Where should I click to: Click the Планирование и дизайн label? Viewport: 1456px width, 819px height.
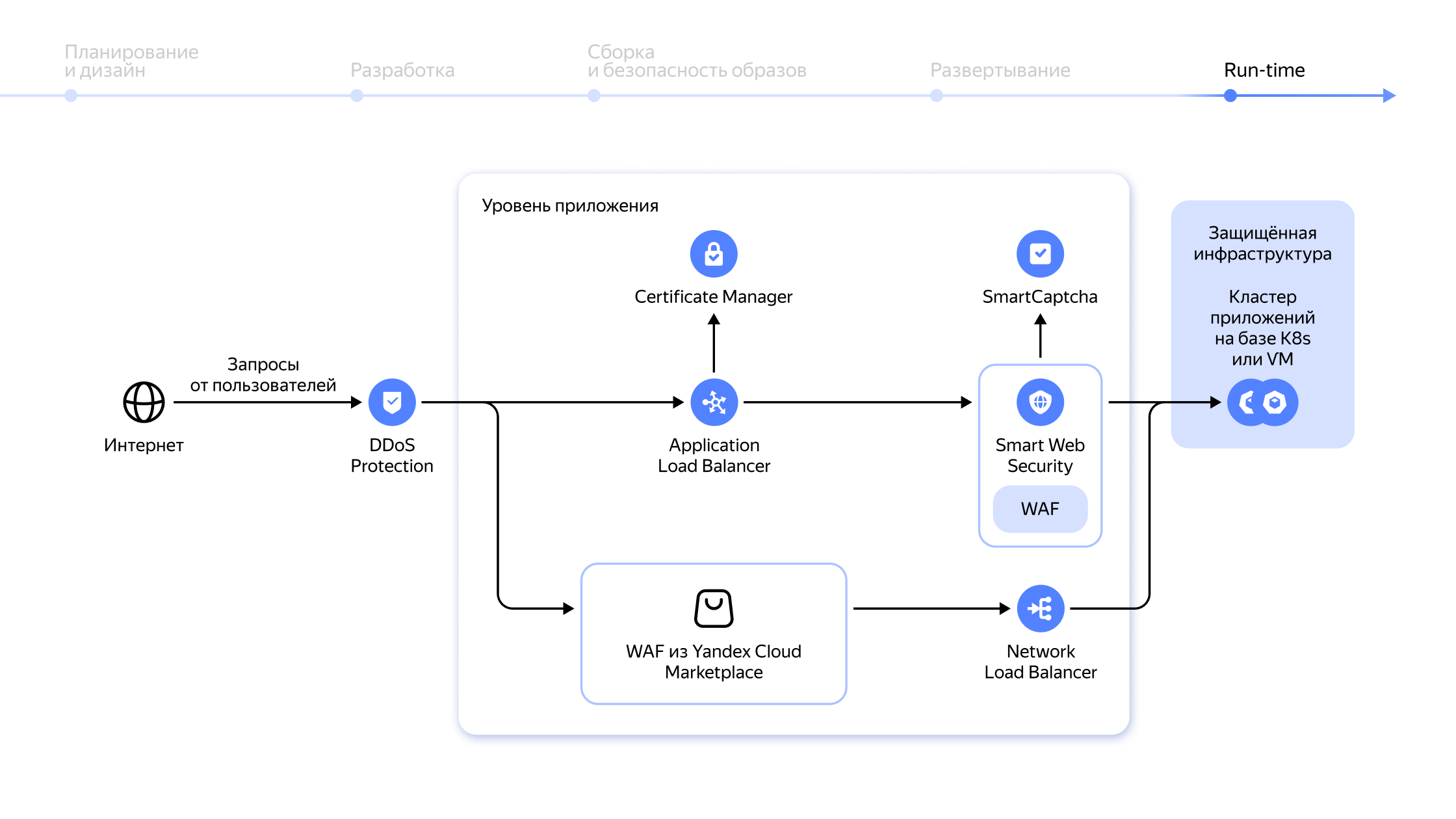pos(131,61)
